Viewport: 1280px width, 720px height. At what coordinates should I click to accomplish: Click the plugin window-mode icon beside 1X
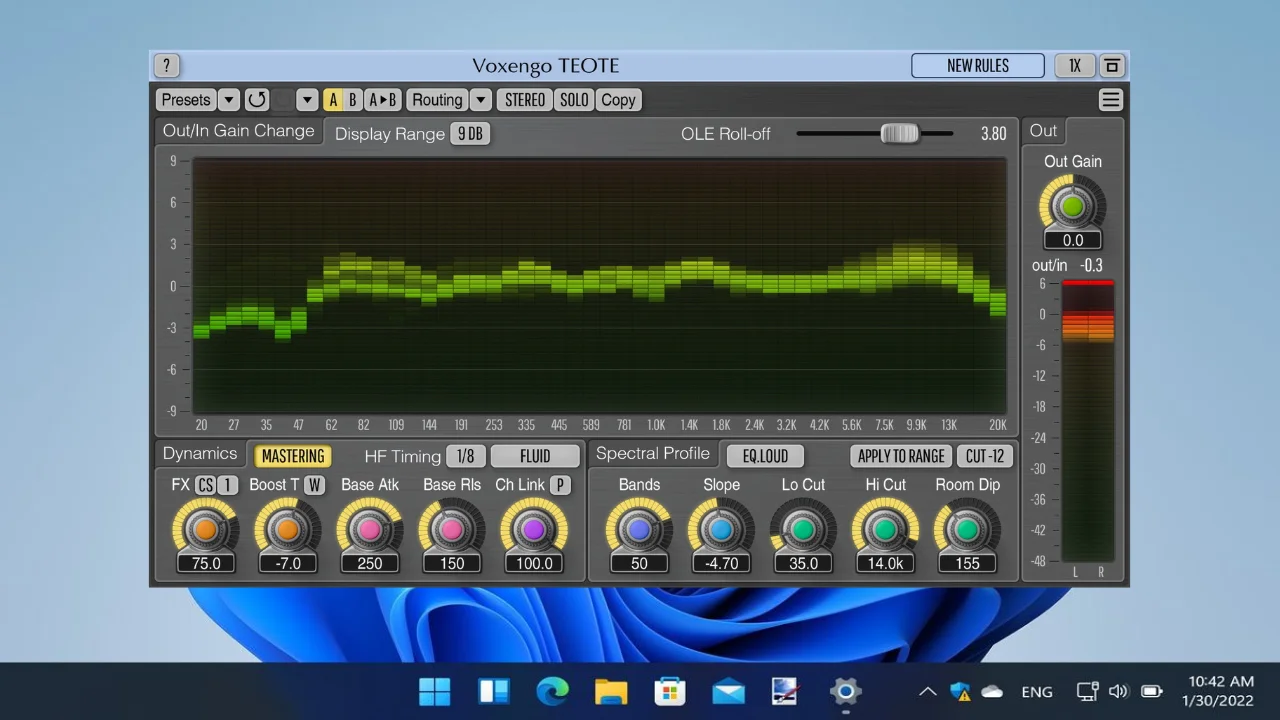coord(1111,66)
